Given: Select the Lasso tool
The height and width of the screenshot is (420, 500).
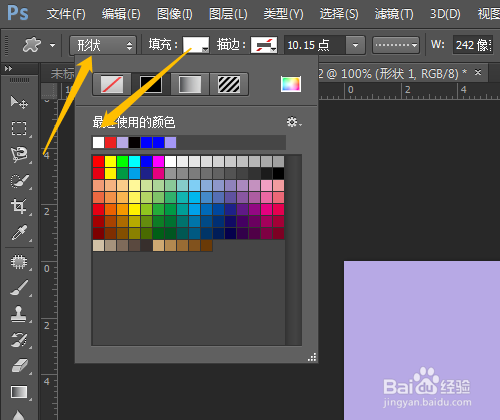Looking at the screenshot, I should pyautogui.click(x=19, y=154).
